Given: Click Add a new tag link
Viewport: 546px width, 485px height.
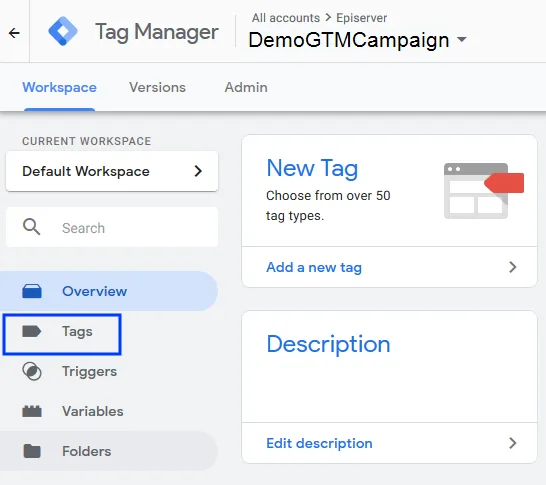Looking at the screenshot, I should [314, 267].
